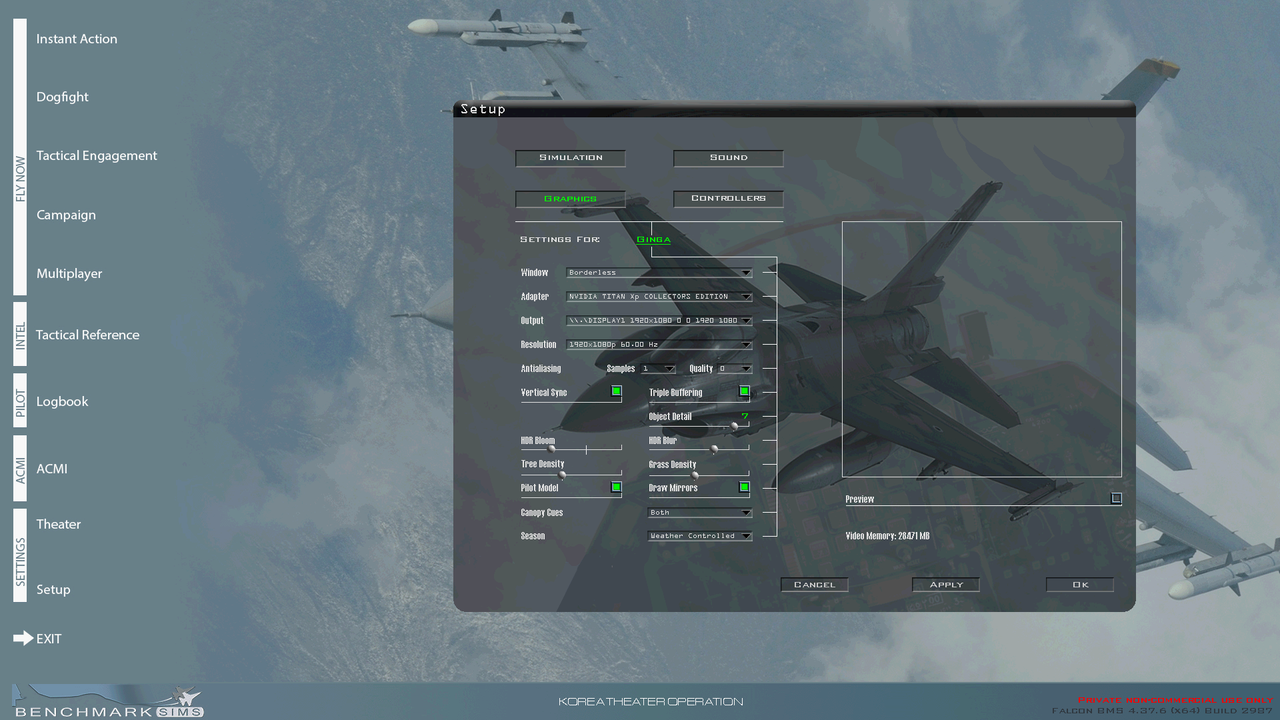The width and height of the screenshot is (1280, 720).
Task: Enable the Preview checkbox
Action: pos(1116,498)
